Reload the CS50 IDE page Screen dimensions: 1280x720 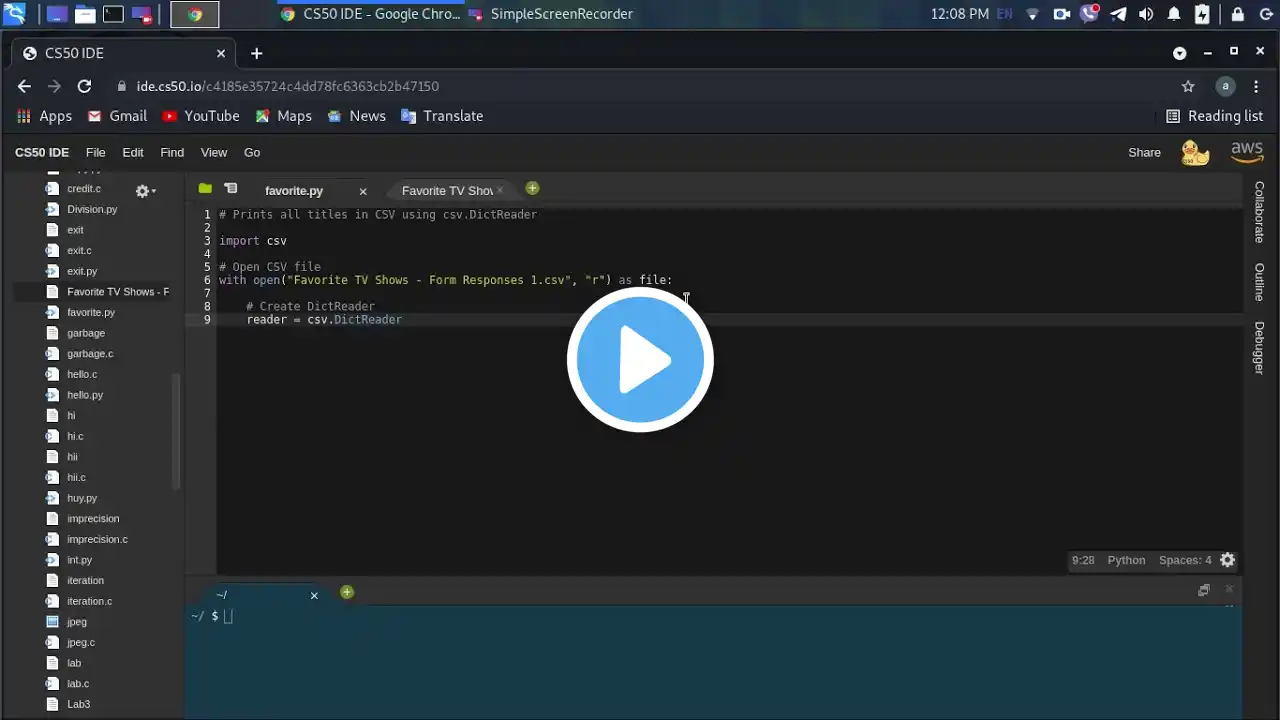coord(84,86)
